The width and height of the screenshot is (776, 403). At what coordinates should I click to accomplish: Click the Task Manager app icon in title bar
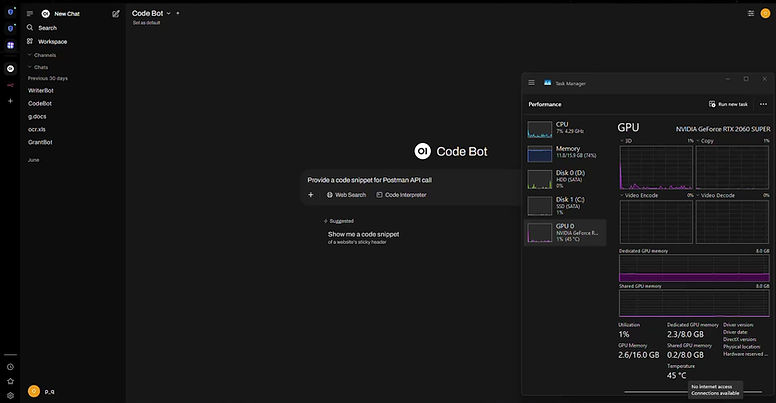point(547,83)
